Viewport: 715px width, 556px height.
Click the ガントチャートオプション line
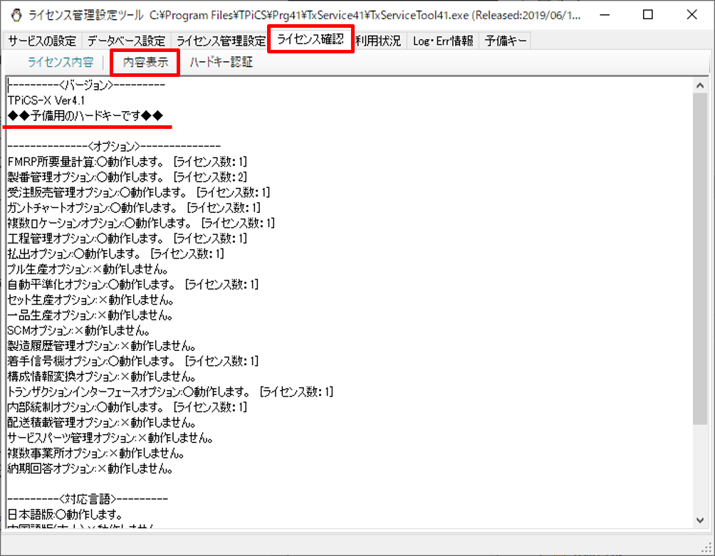pos(134,208)
